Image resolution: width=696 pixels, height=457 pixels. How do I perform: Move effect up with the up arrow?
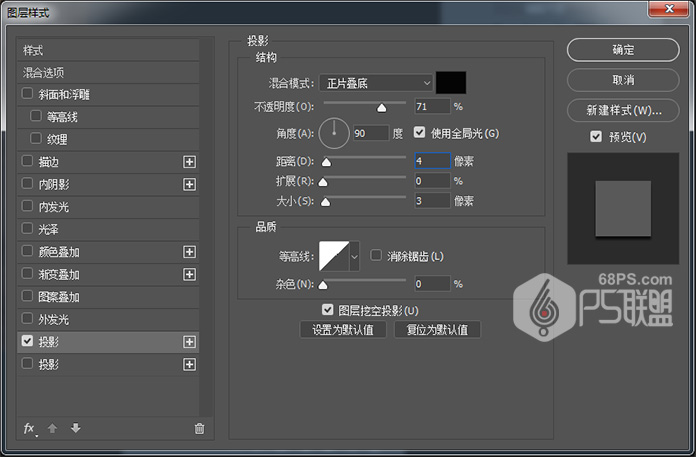[52, 428]
